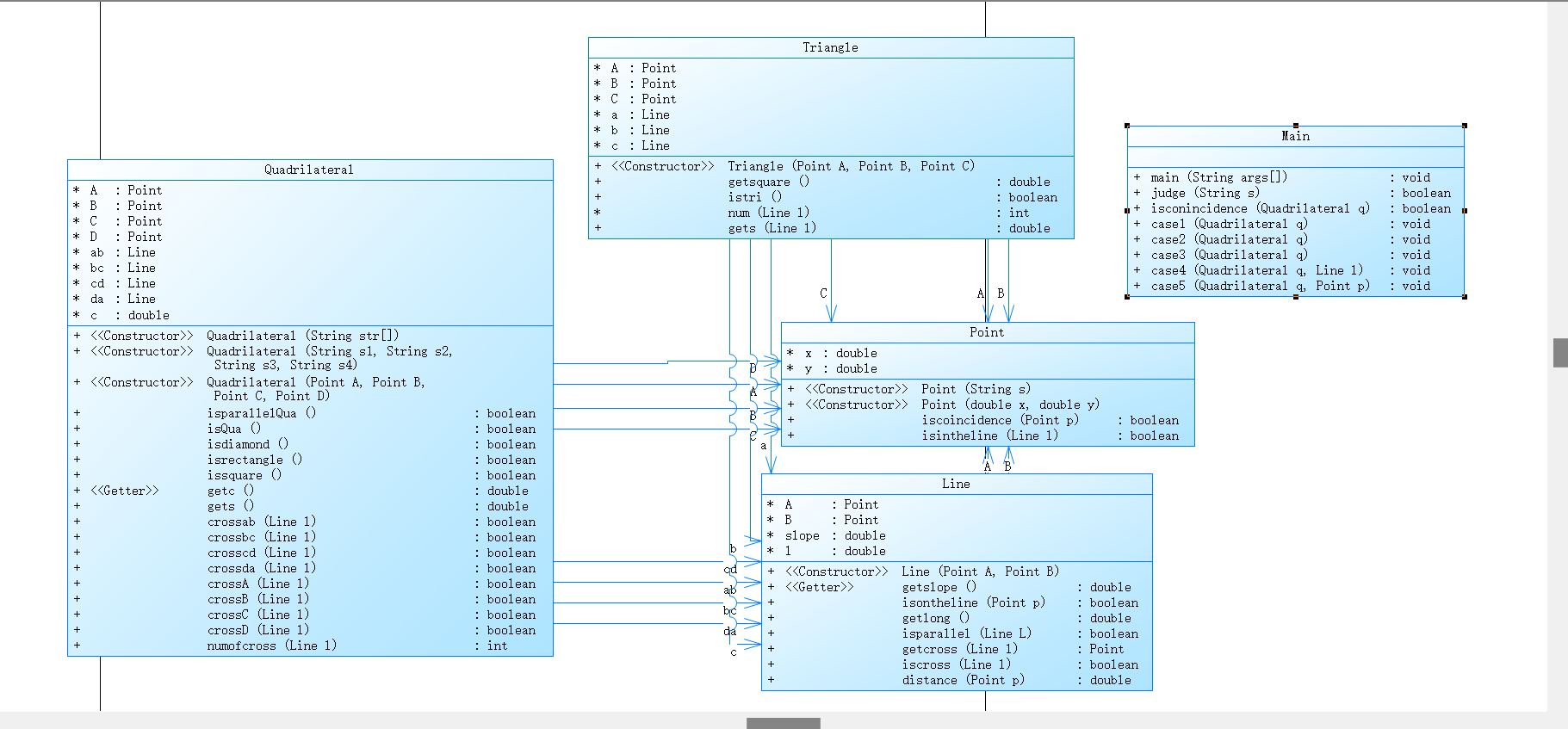Click the Quadrilateral class header

pos(310,170)
